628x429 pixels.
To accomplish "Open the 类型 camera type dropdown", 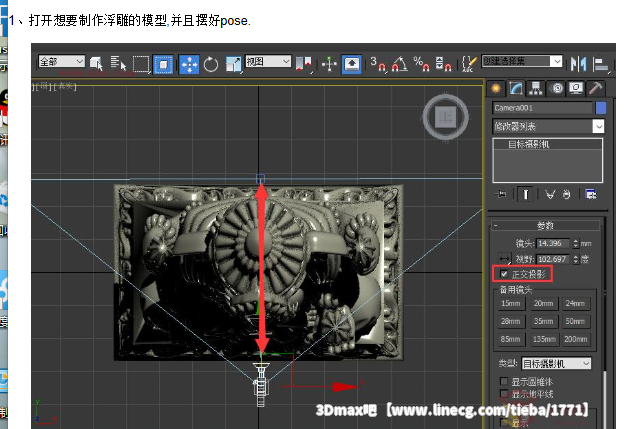I will [x=556, y=363].
